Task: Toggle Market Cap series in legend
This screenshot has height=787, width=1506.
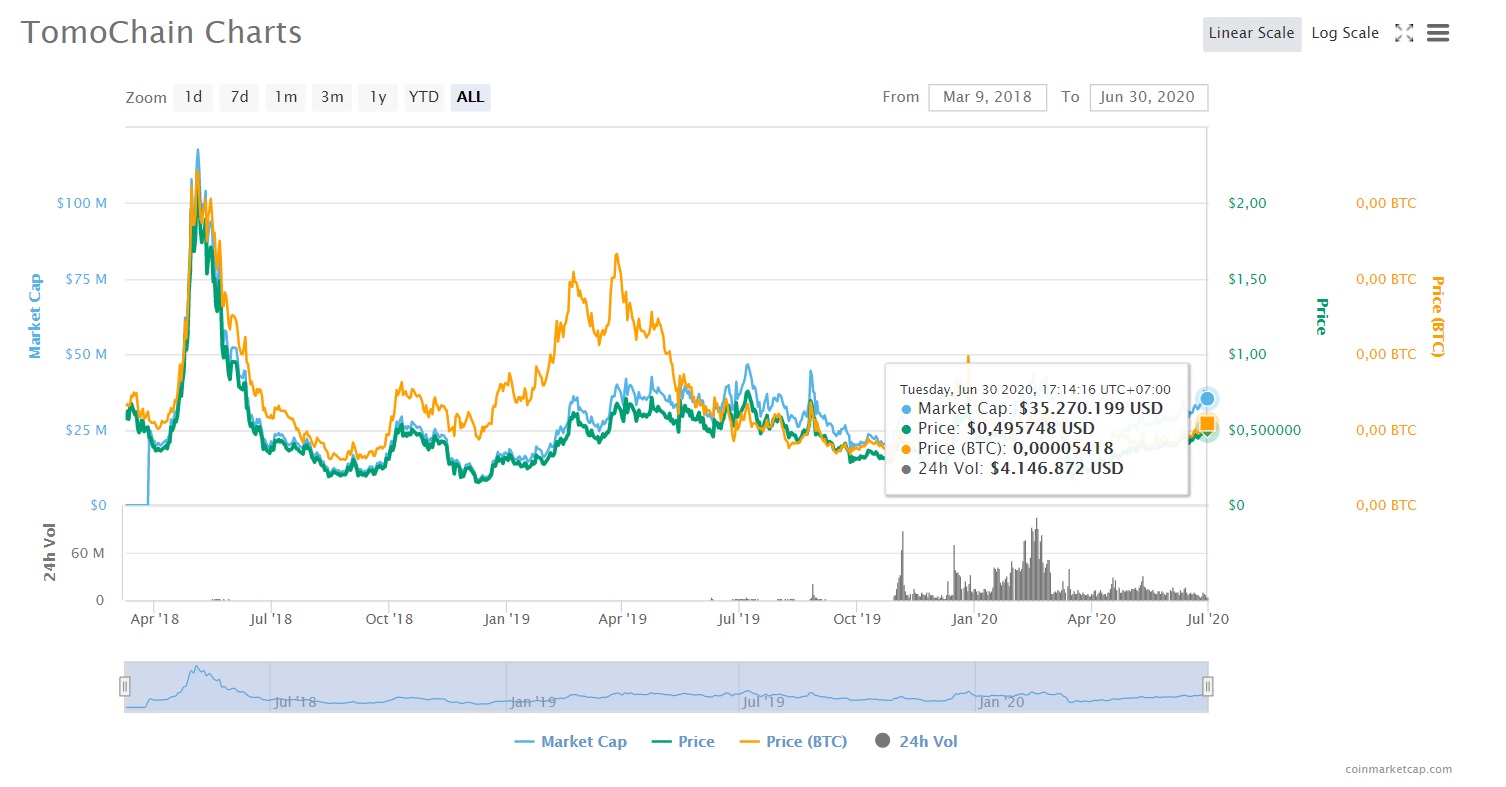Action: 571,741
